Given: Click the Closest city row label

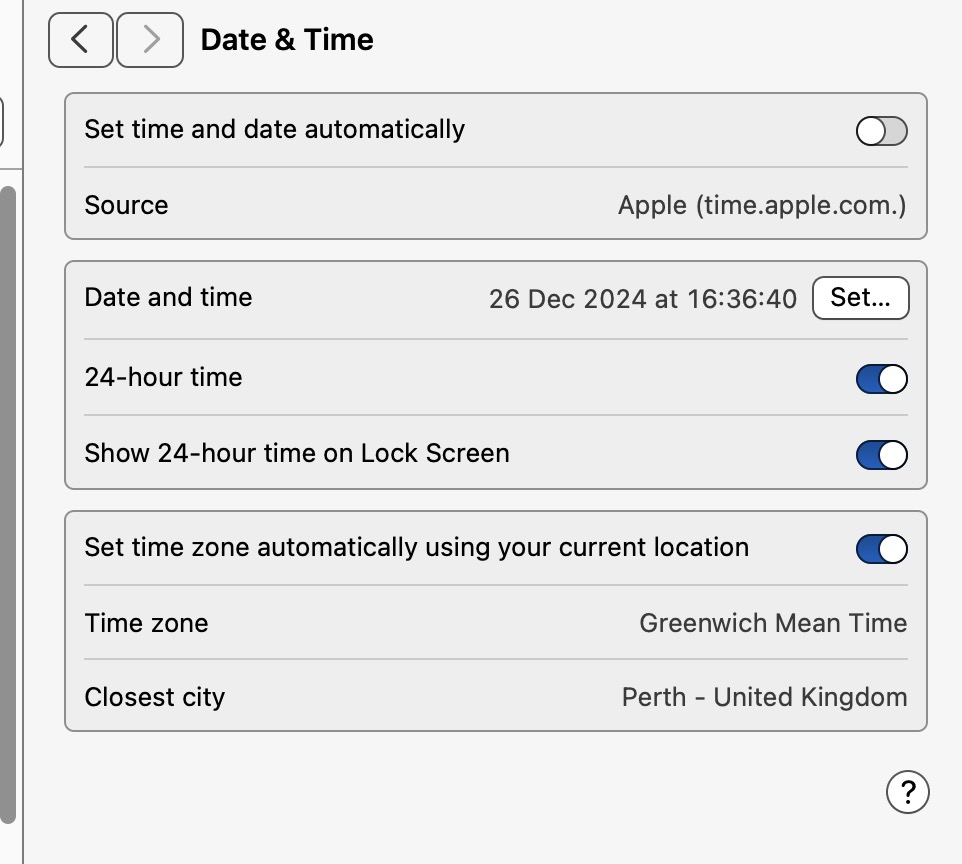Looking at the screenshot, I should tap(154, 697).
